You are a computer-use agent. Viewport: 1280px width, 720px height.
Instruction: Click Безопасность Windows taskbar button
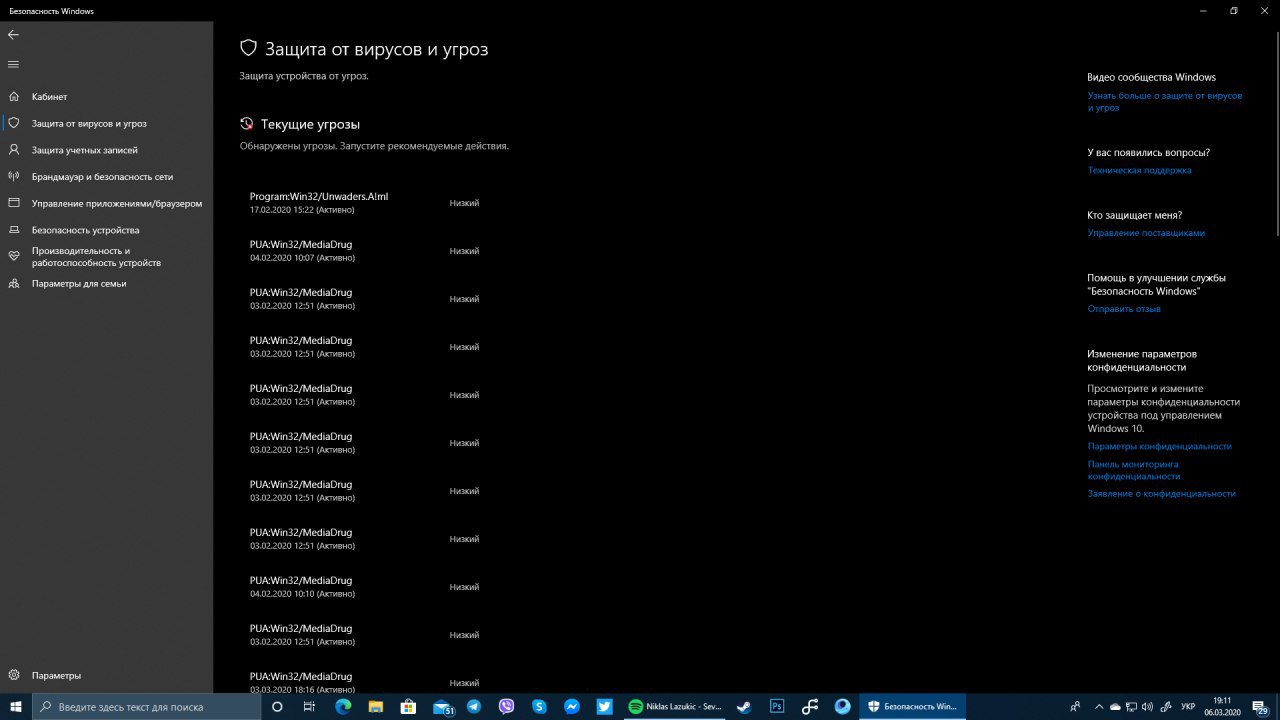click(x=912, y=706)
